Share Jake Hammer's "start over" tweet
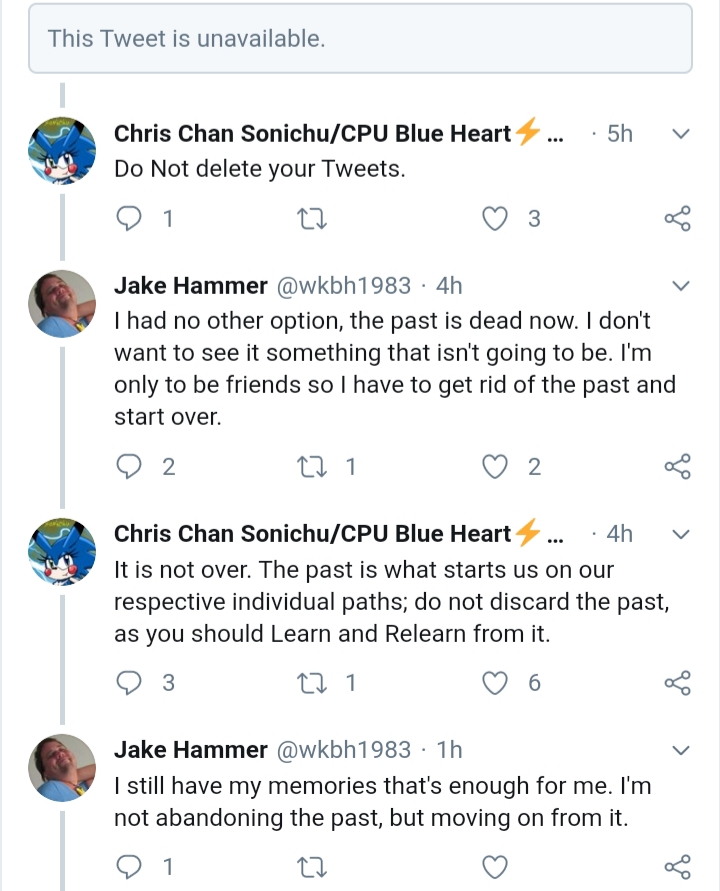Screen dimensions: 720x891 (677, 467)
